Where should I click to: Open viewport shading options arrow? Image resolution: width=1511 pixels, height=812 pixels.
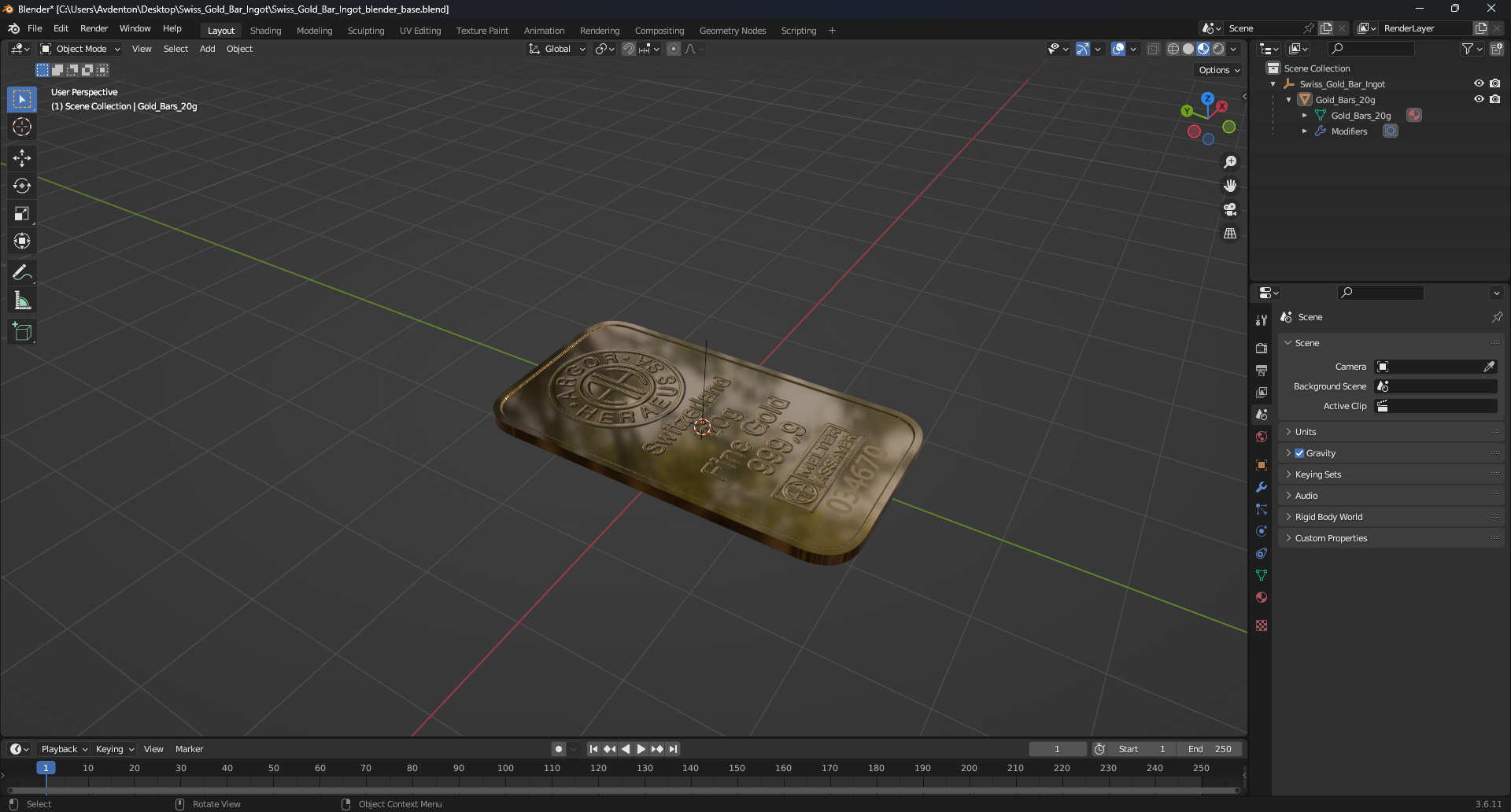(1233, 49)
